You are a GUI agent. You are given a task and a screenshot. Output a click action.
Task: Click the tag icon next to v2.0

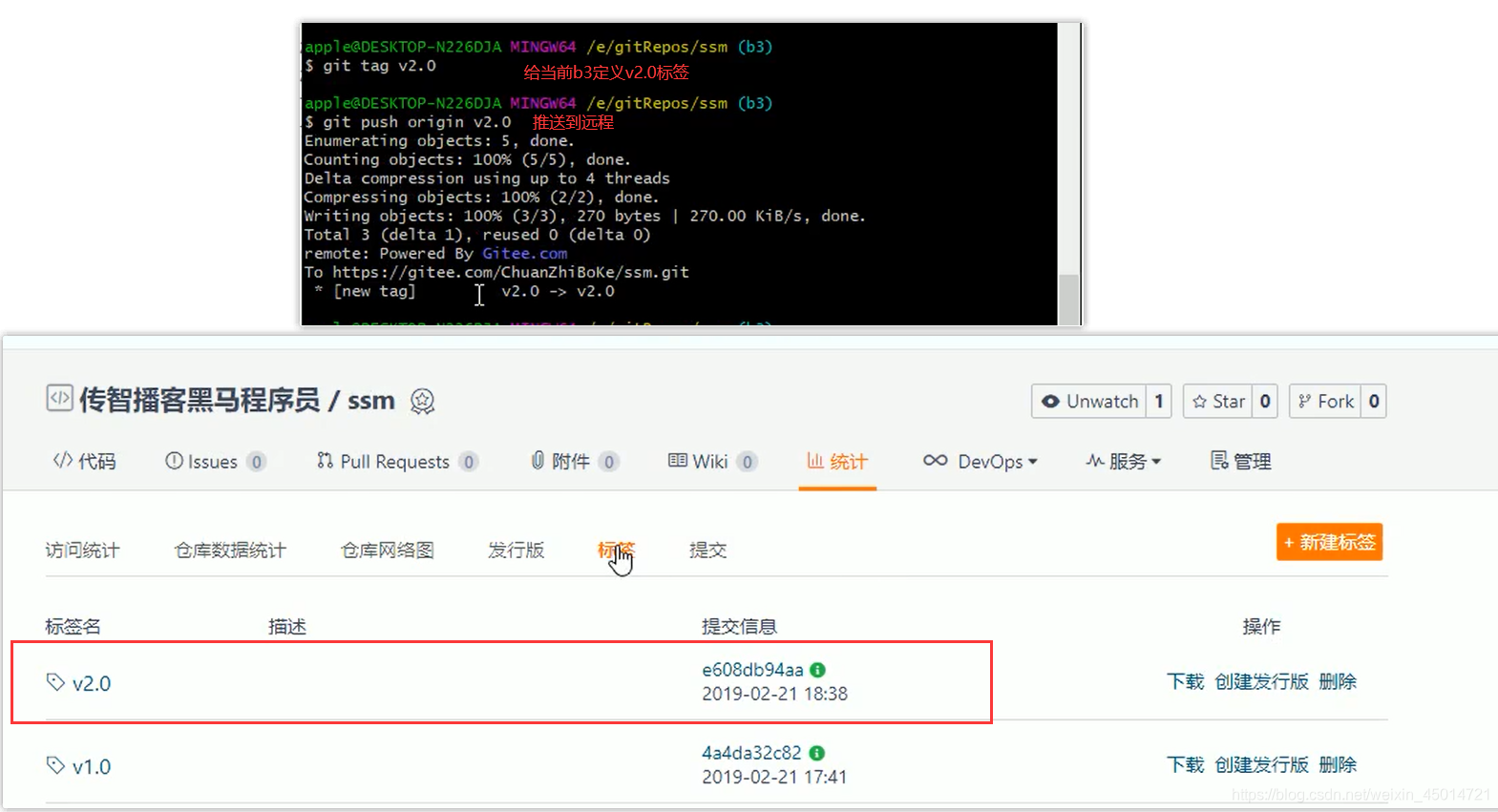click(55, 682)
